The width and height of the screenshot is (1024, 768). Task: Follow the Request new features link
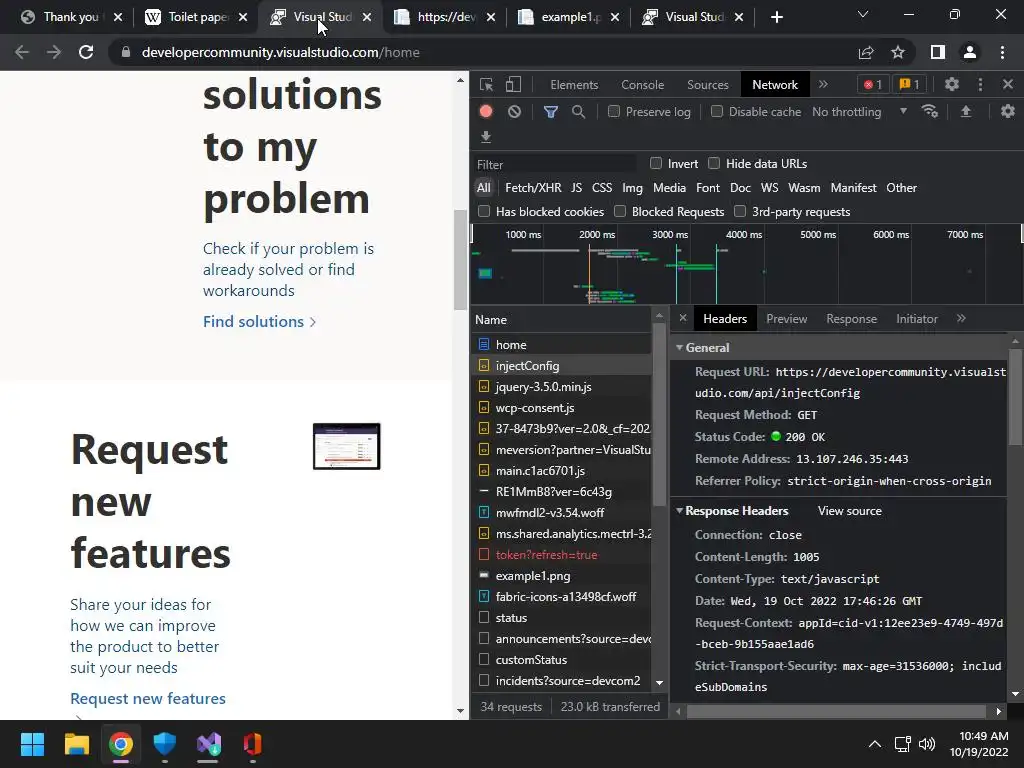click(x=148, y=698)
